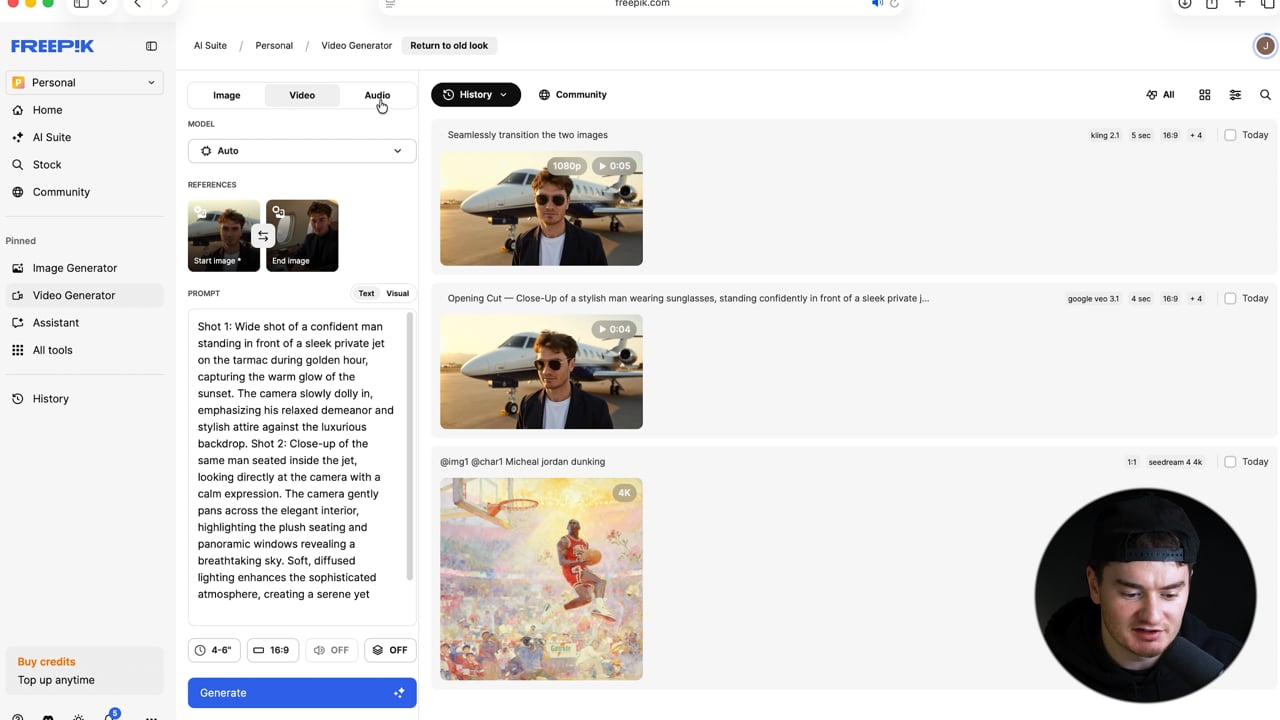
Task: Click 'Seamlessly transition the two images' title
Action: click(528, 135)
